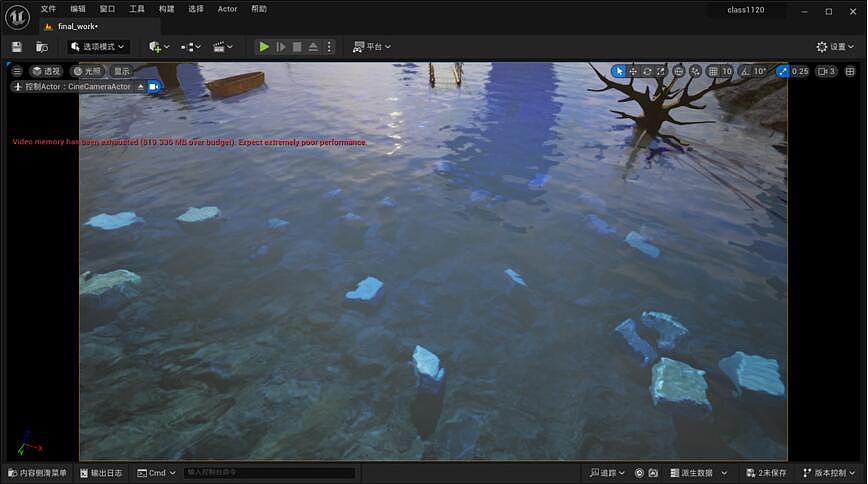This screenshot has width=868, height=484.
Task: Open the Cmd console type dropdown
Action: click(x=156, y=473)
